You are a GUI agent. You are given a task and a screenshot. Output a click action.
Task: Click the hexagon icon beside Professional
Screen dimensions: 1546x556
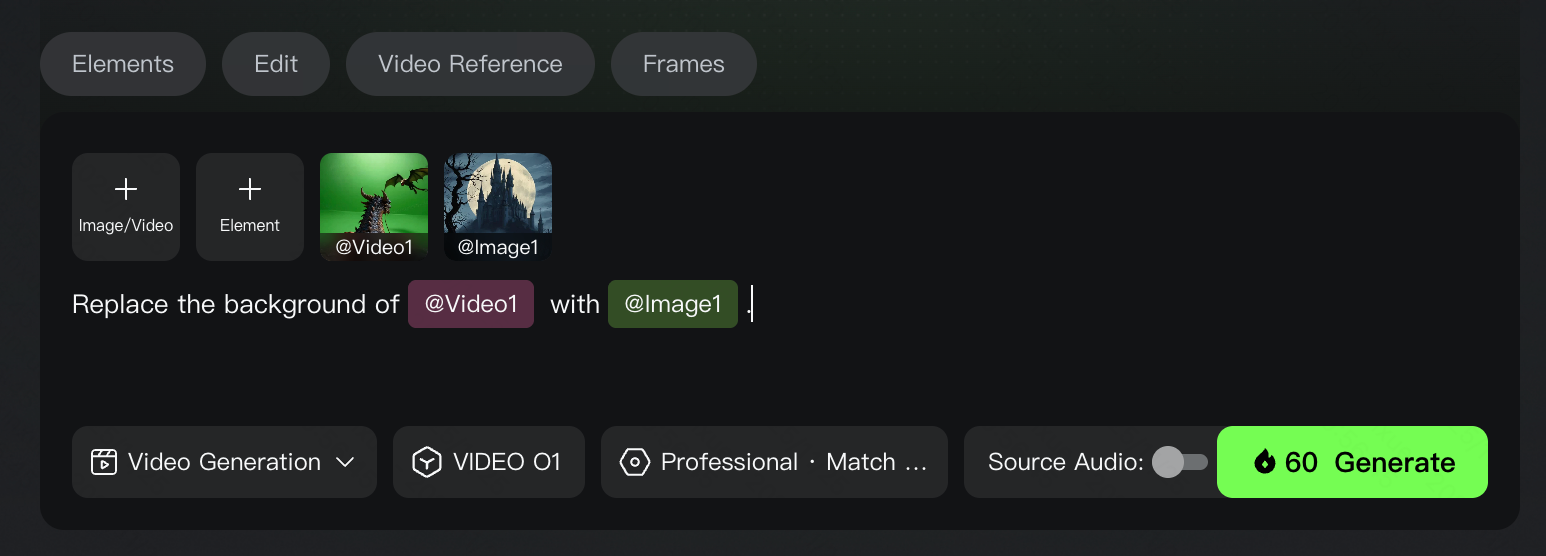(x=635, y=462)
